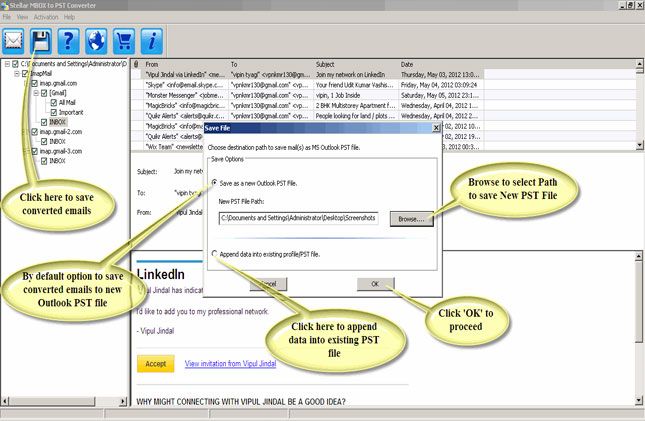Select Save as a new Outlook PST file
The image size is (645, 421).
pos(214,183)
